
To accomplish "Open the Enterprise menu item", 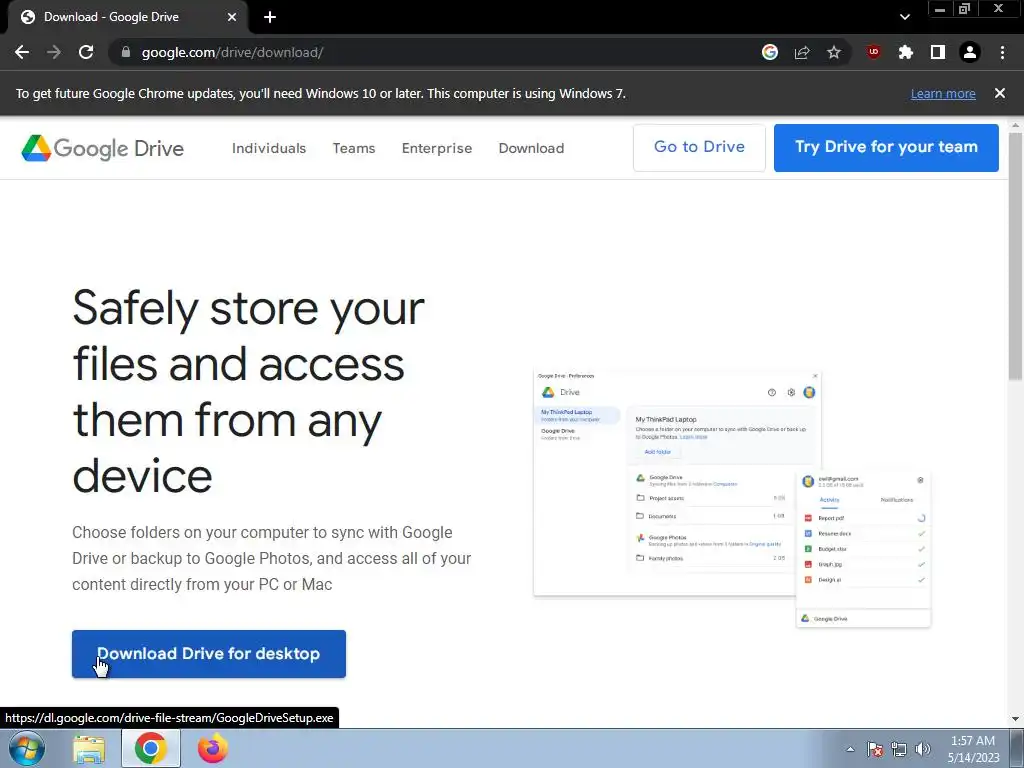I will pos(437,148).
